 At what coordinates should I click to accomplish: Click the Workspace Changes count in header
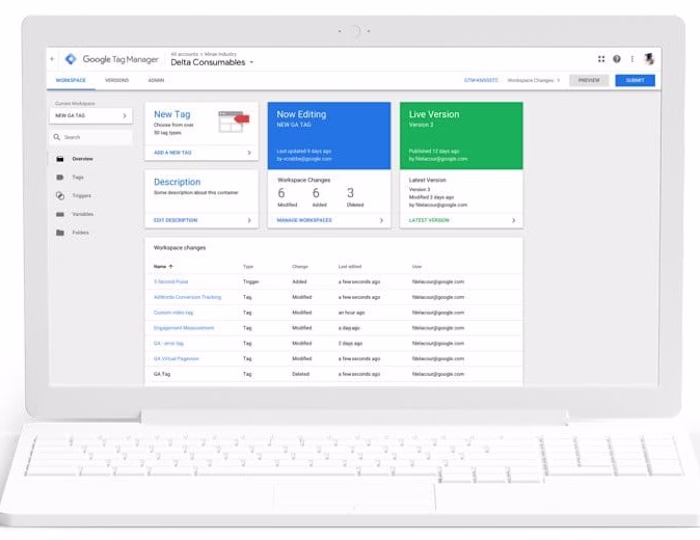tap(533, 80)
